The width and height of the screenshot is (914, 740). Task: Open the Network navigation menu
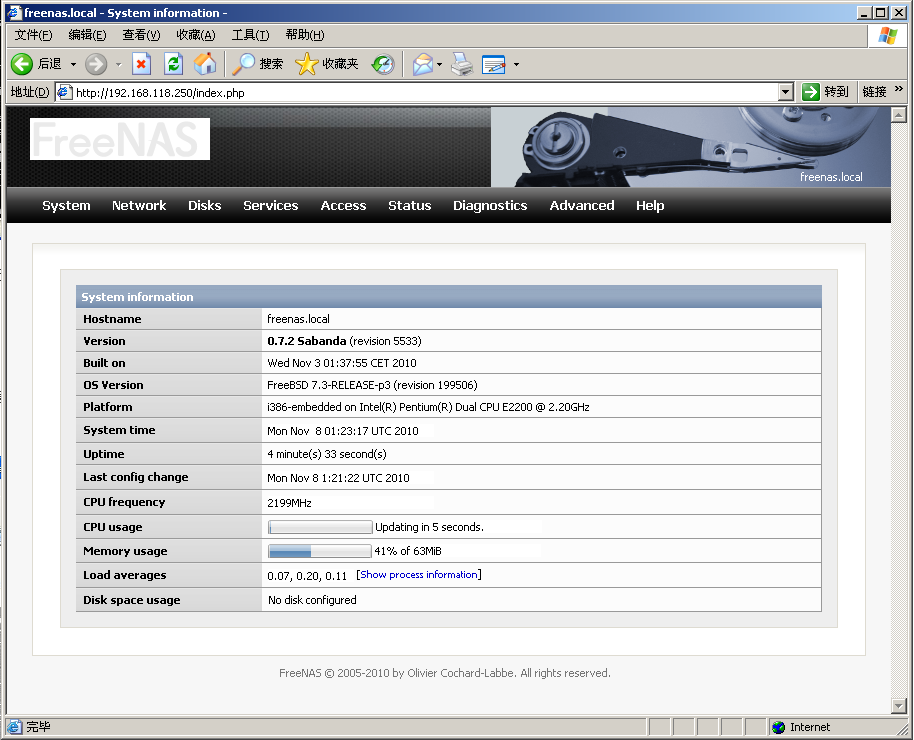139,205
